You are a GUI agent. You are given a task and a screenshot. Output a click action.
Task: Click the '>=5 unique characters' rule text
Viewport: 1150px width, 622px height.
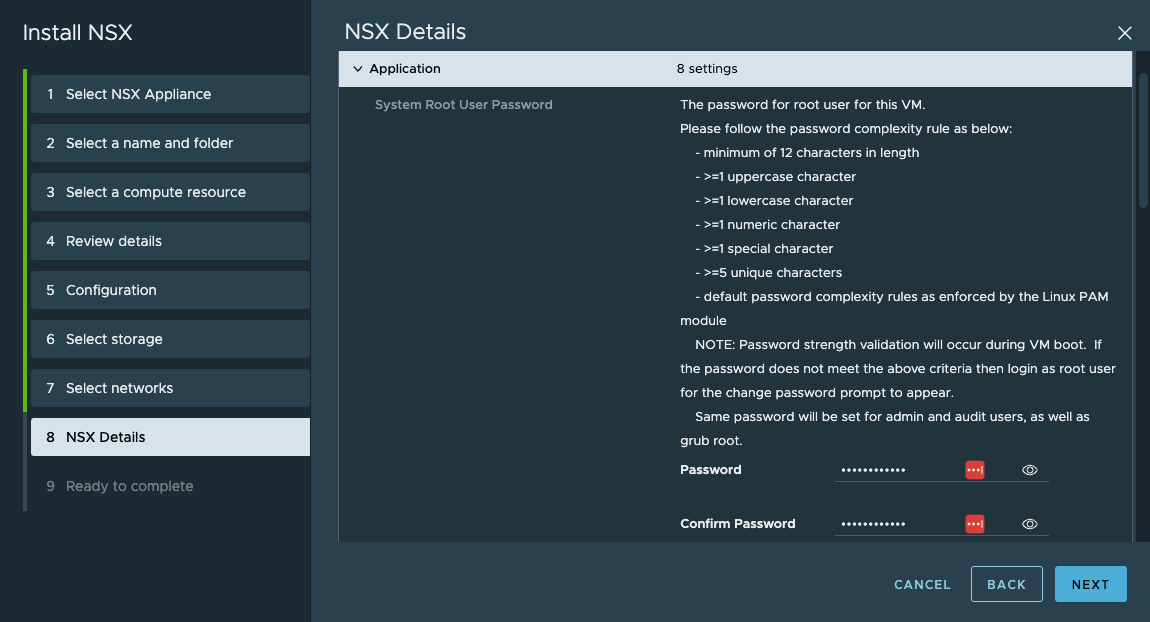click(x=772, y=273)
